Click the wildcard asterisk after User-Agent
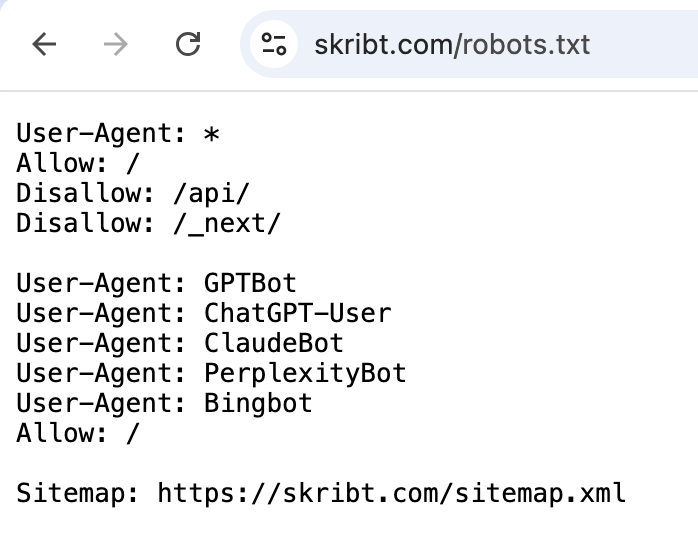The height and width of the screenshot is (544, 698). pyautogui.click(x=210, y=133)
